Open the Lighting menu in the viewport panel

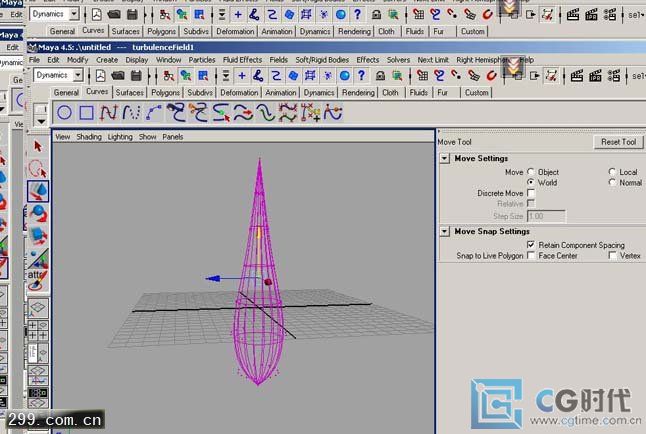(120, 137)
